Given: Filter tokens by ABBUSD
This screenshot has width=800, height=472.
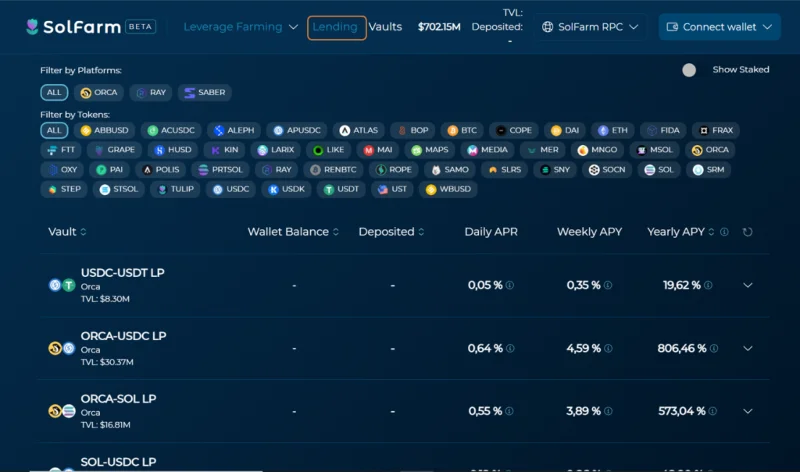Looking at the screenshot, I should click(105, 130).
